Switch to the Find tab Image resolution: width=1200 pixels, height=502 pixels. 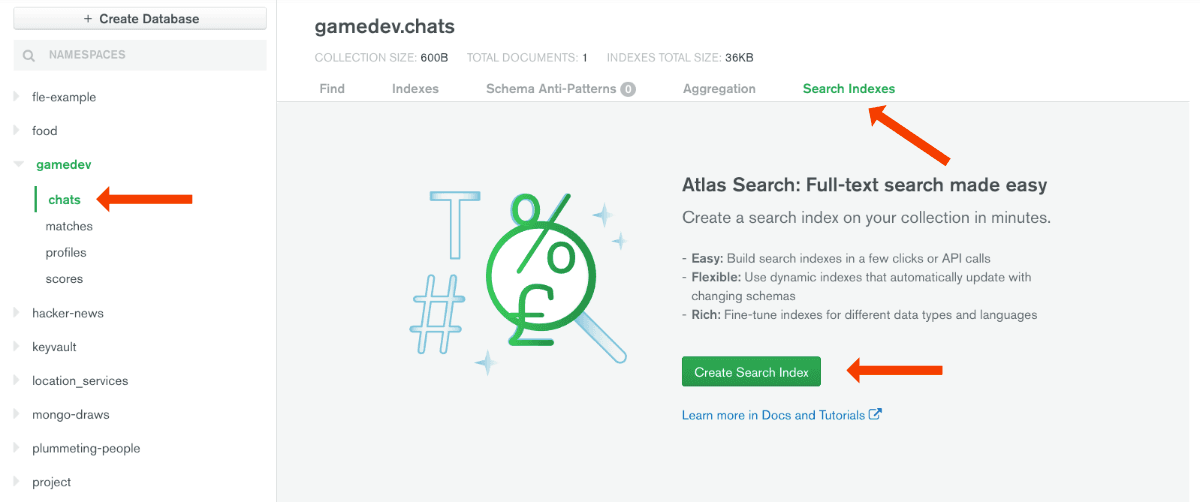332,89
